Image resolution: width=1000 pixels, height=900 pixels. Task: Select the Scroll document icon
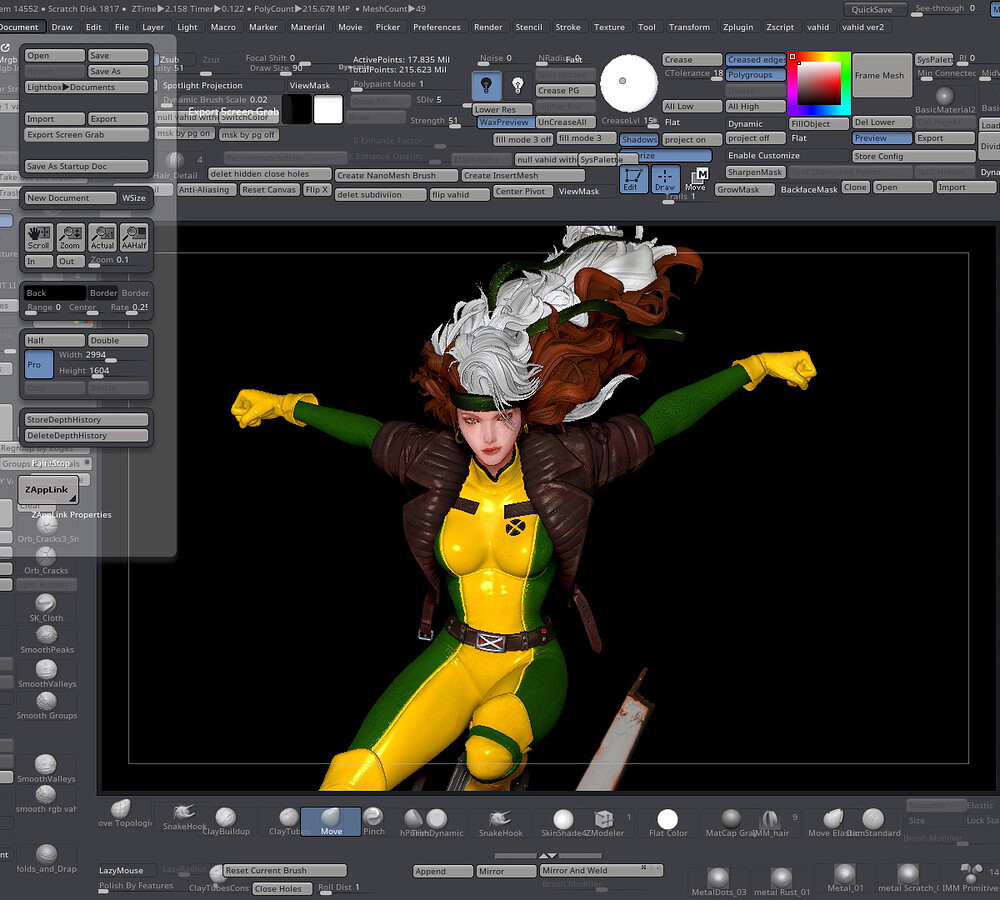(38, 237)
